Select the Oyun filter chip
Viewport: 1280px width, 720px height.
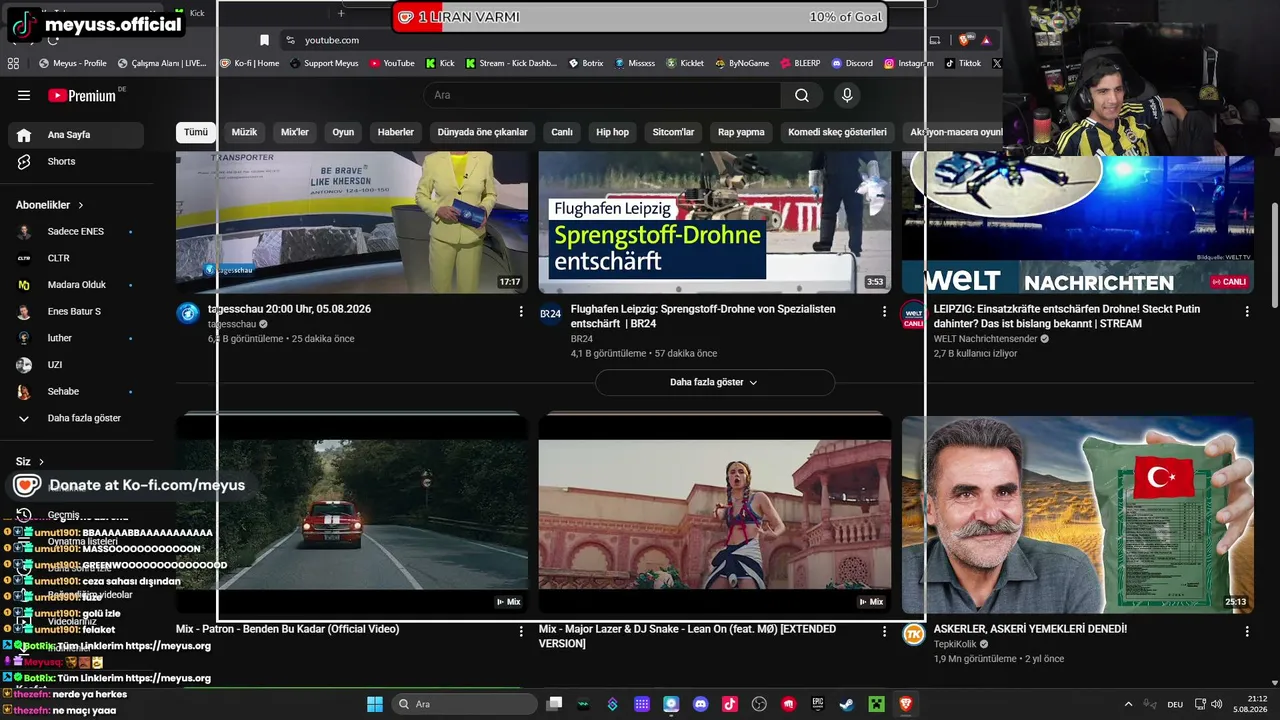tap(343, 132)
